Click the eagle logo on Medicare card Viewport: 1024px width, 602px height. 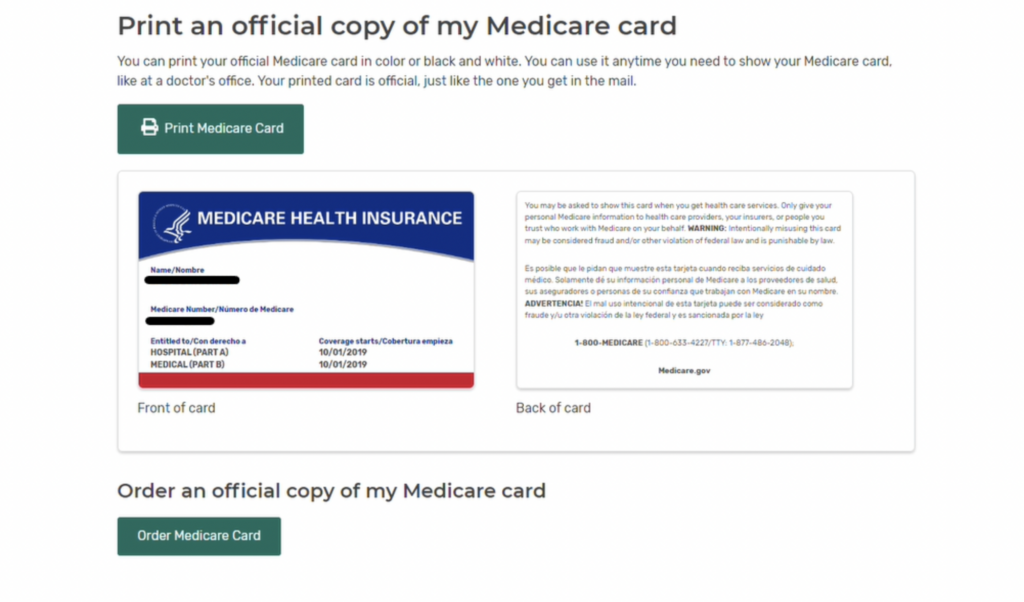(173, 223)
